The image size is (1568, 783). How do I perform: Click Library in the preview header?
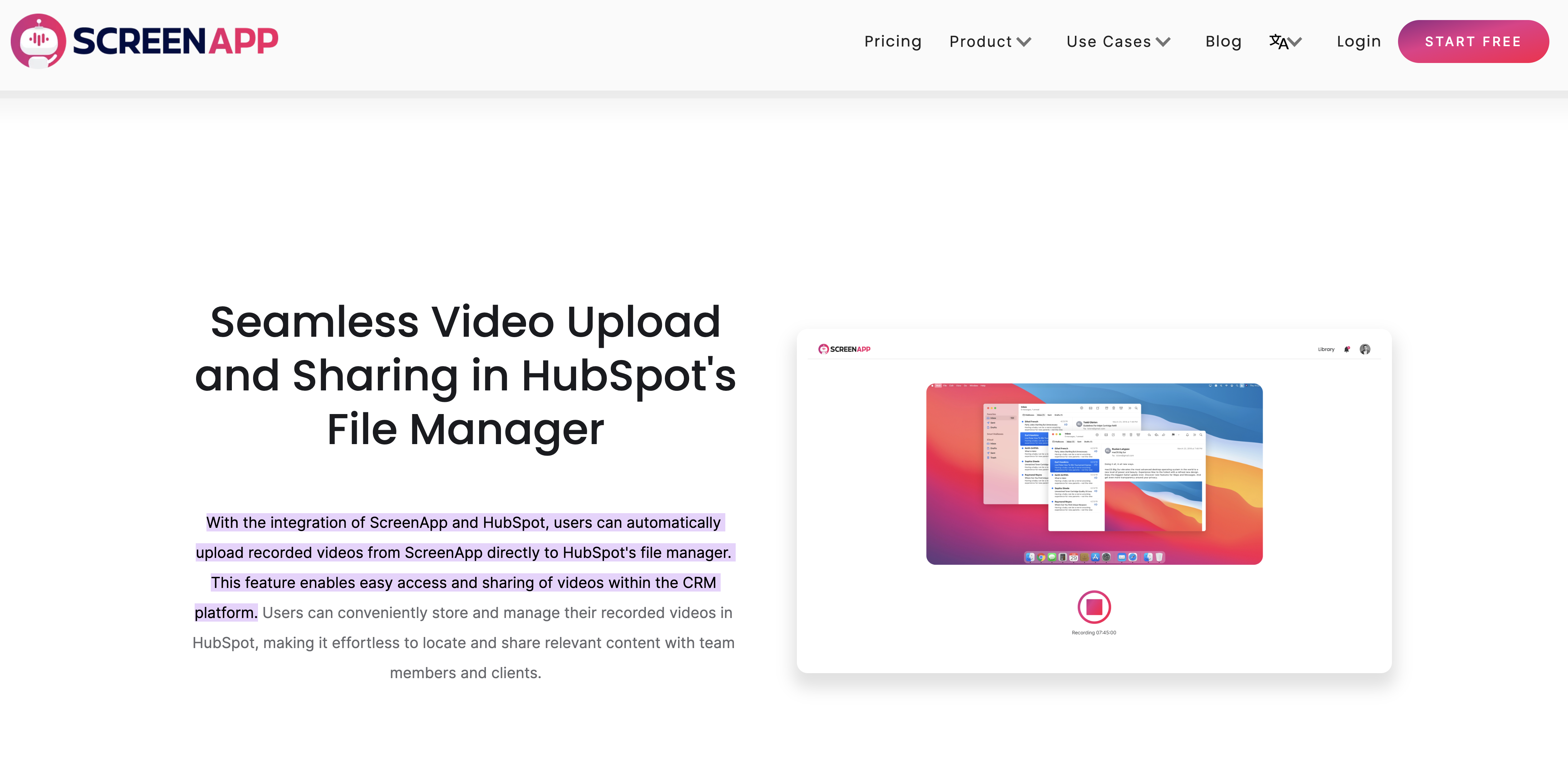point(1326,349)
